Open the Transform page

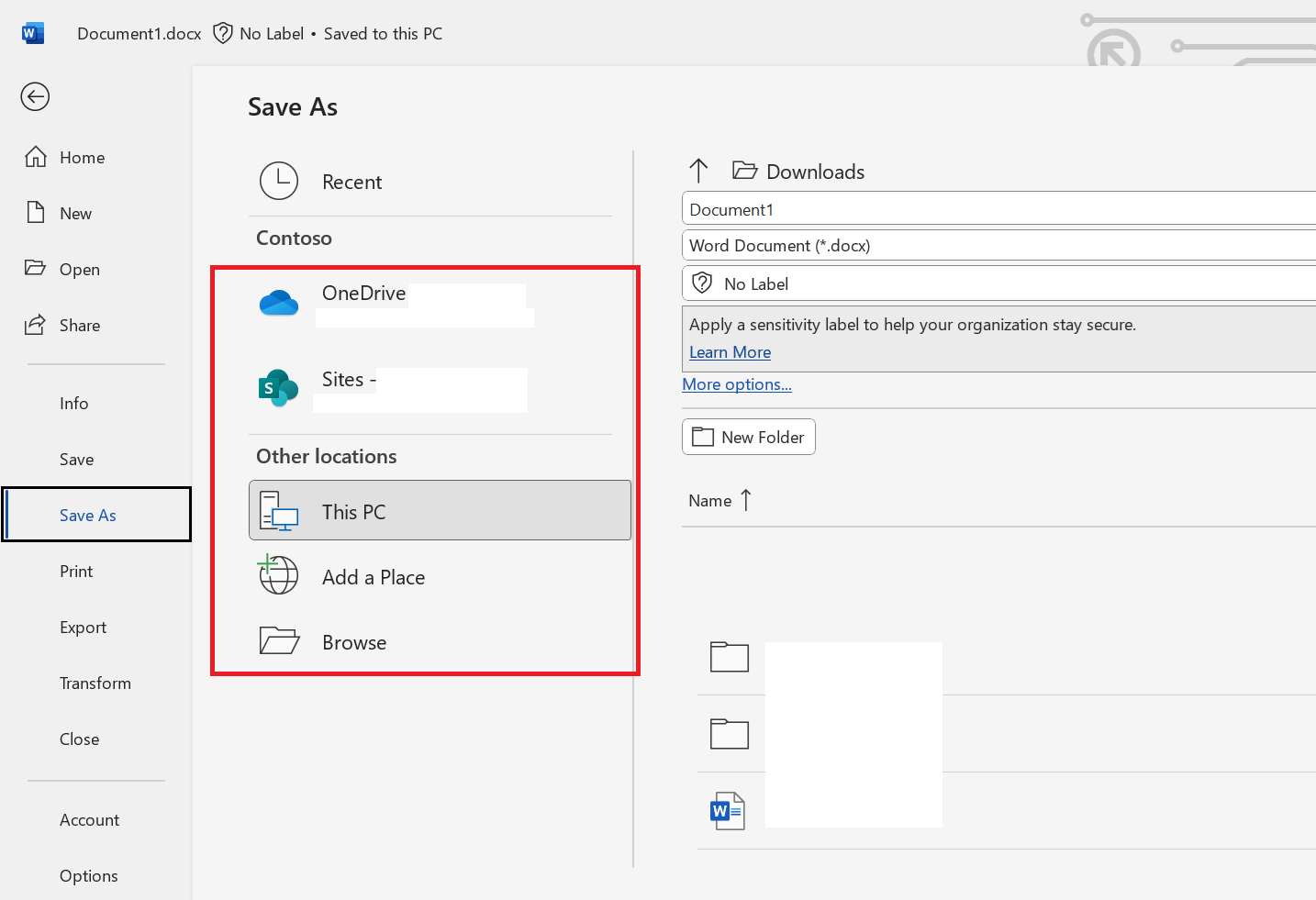(x=95, y=683)
